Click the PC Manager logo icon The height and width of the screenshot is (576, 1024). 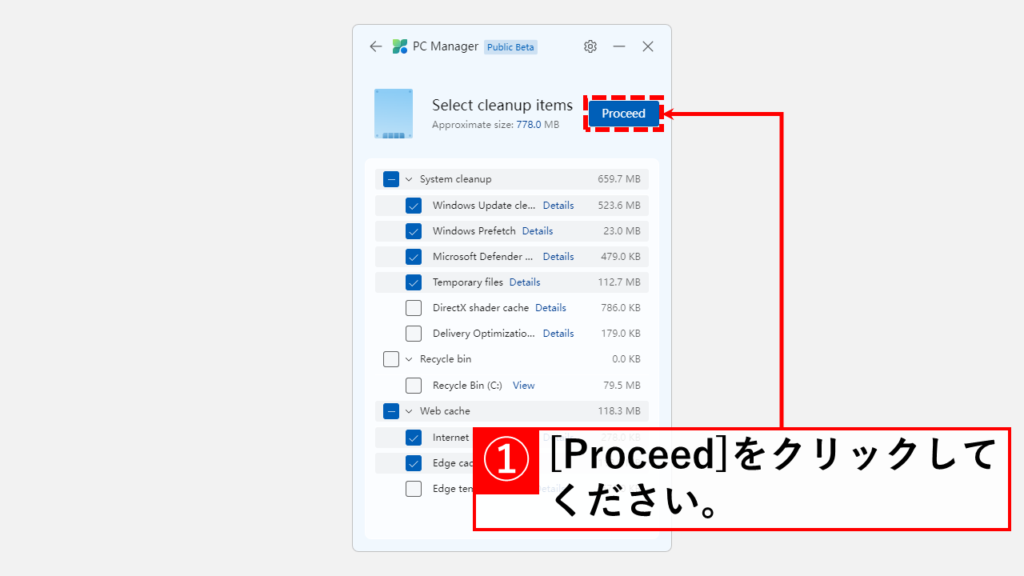click(x=400, y=46)
